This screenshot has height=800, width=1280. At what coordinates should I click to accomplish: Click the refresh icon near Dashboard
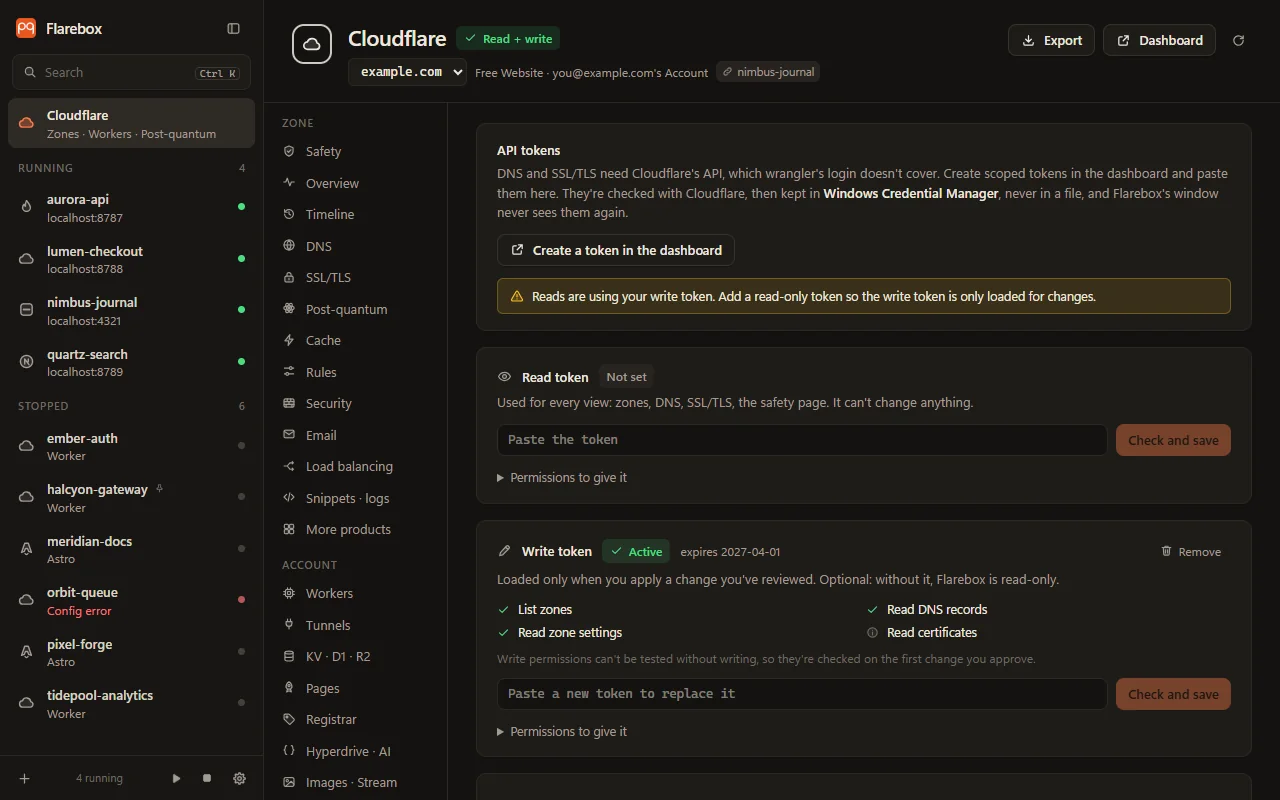(x=1239, y=41)
